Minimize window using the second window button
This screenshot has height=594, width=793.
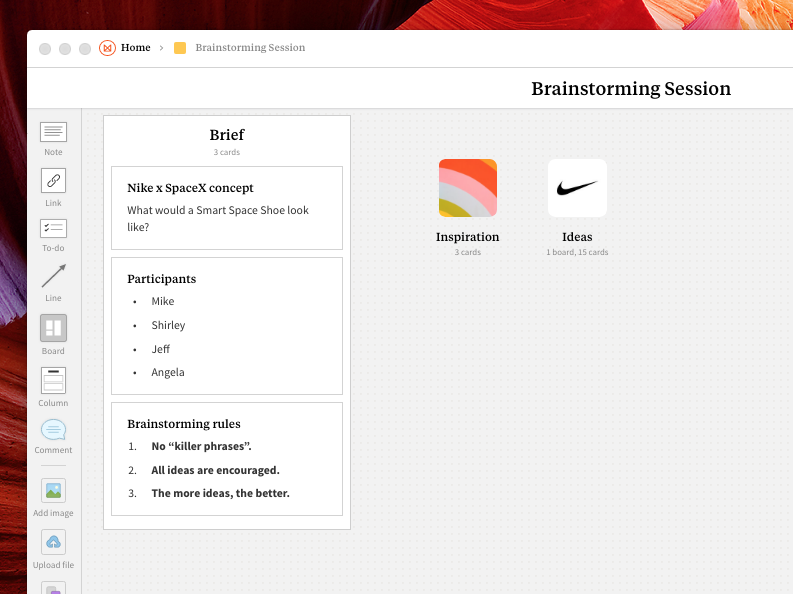[65, 49]
